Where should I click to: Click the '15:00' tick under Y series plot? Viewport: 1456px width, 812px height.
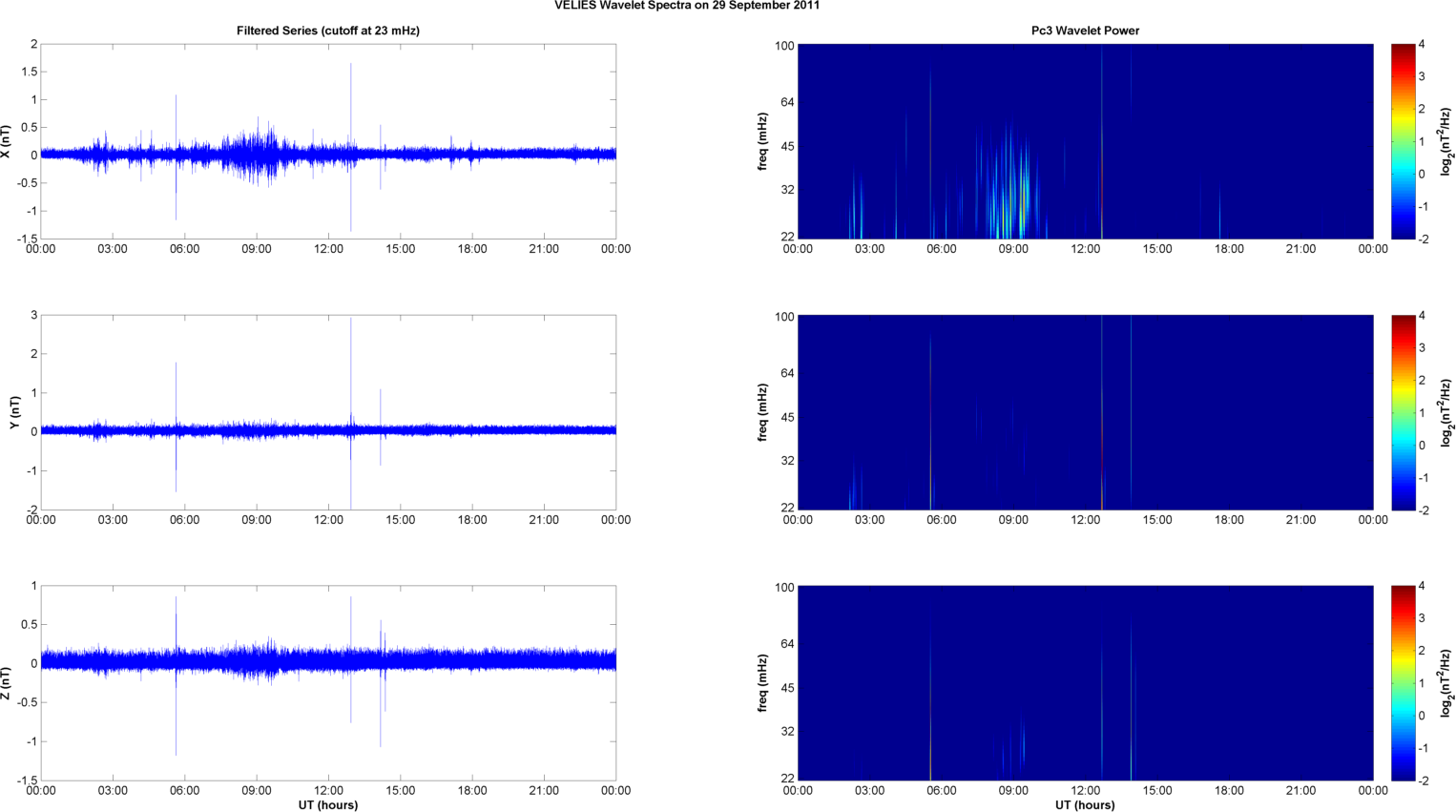point(401,520)
